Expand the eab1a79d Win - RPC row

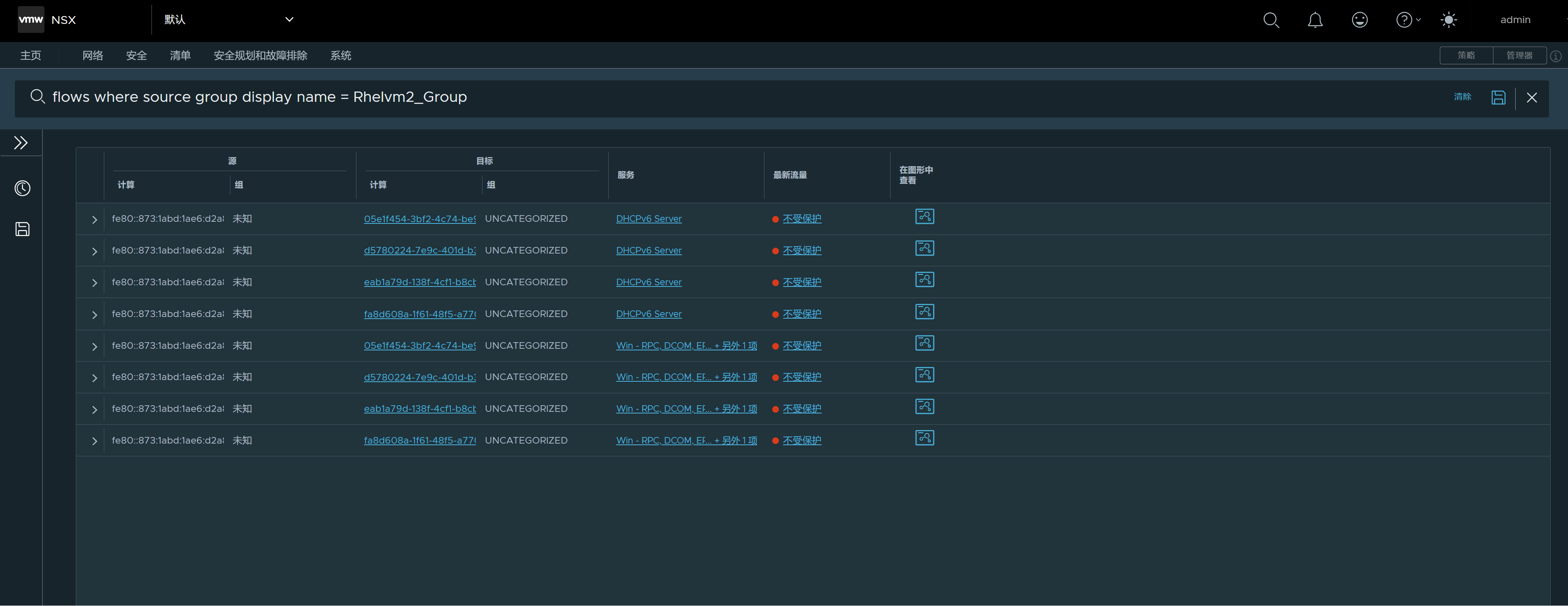click(x=94, y=409)
